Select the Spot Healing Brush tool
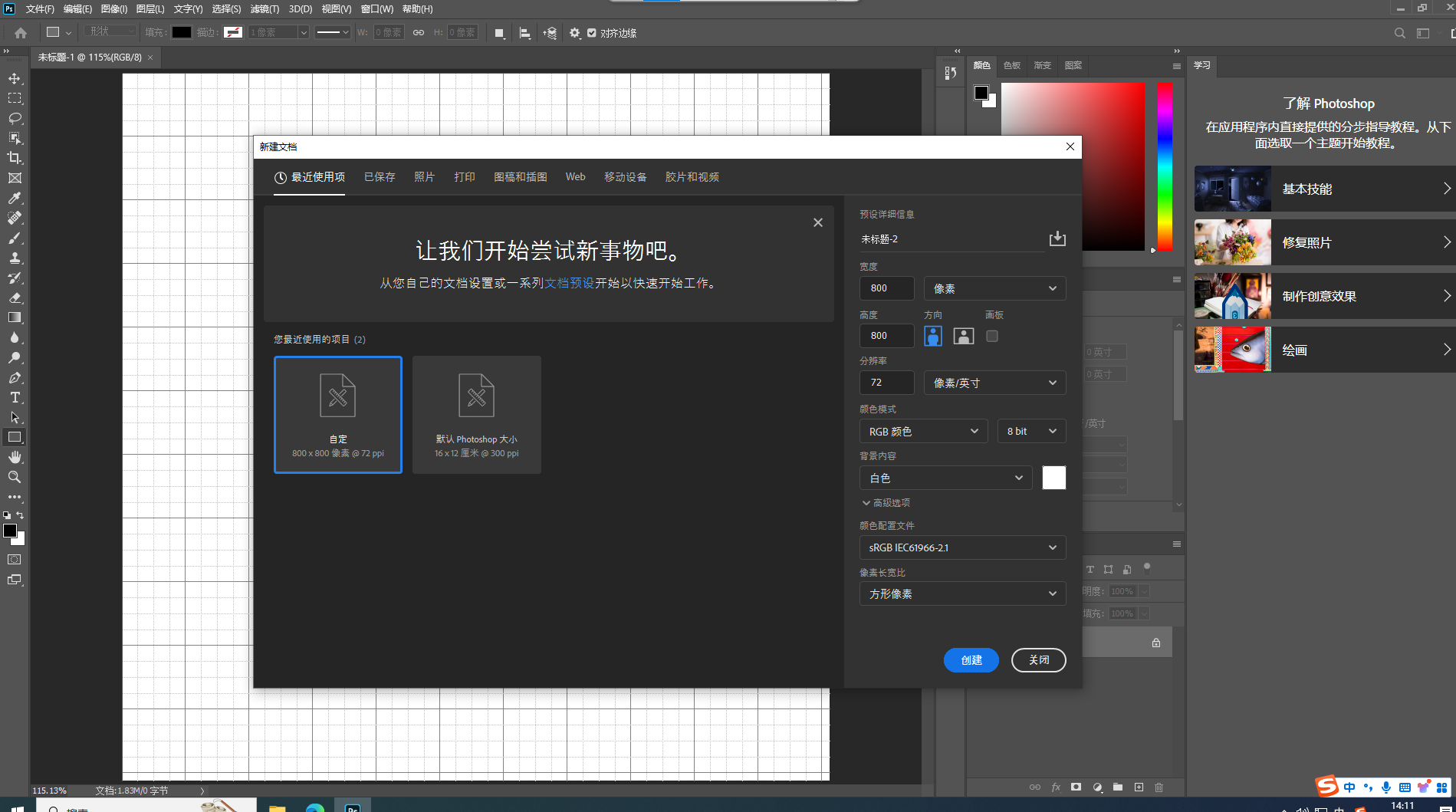 coord(15,218)
